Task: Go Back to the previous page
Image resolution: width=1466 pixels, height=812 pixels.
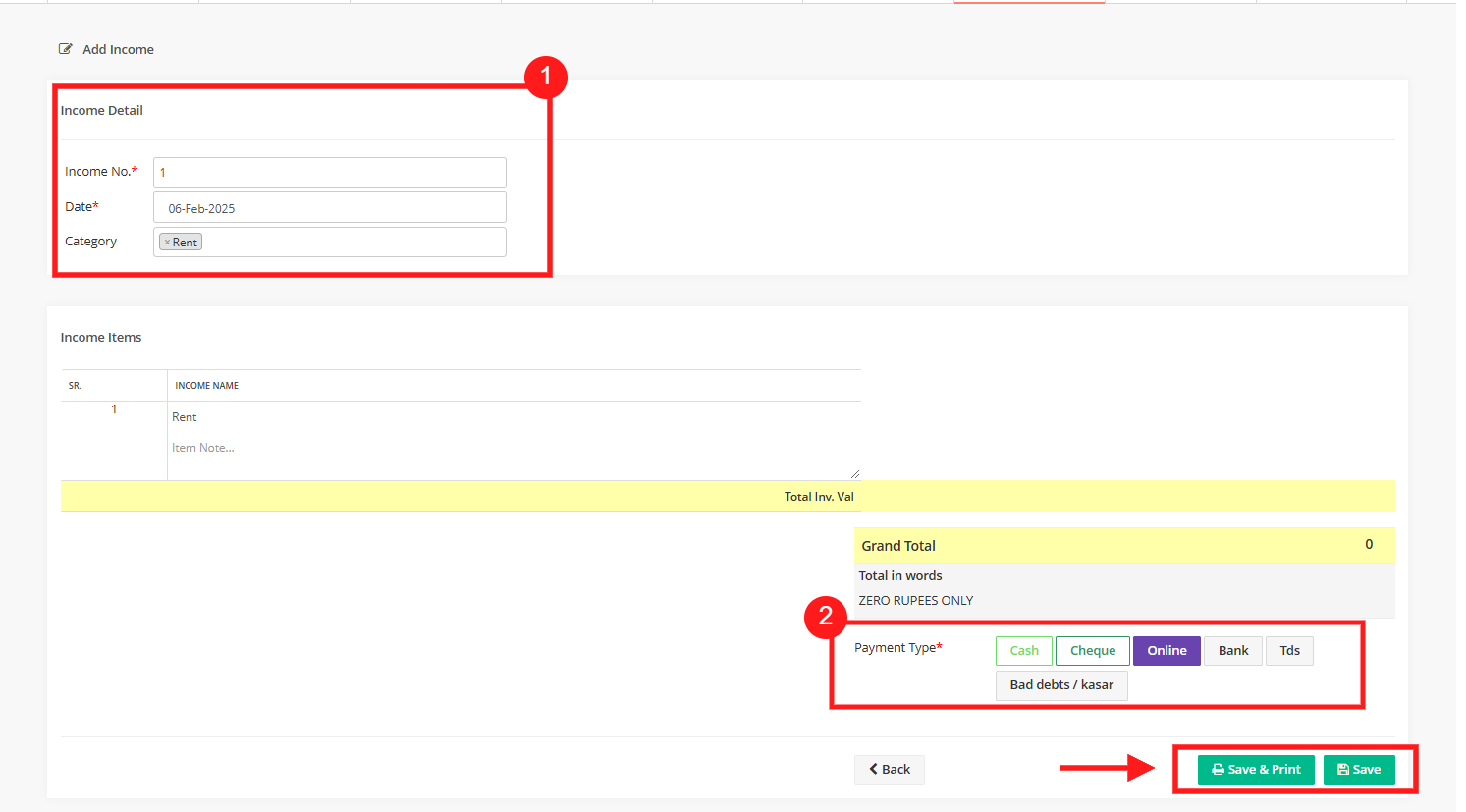Action: coord(889,770)
